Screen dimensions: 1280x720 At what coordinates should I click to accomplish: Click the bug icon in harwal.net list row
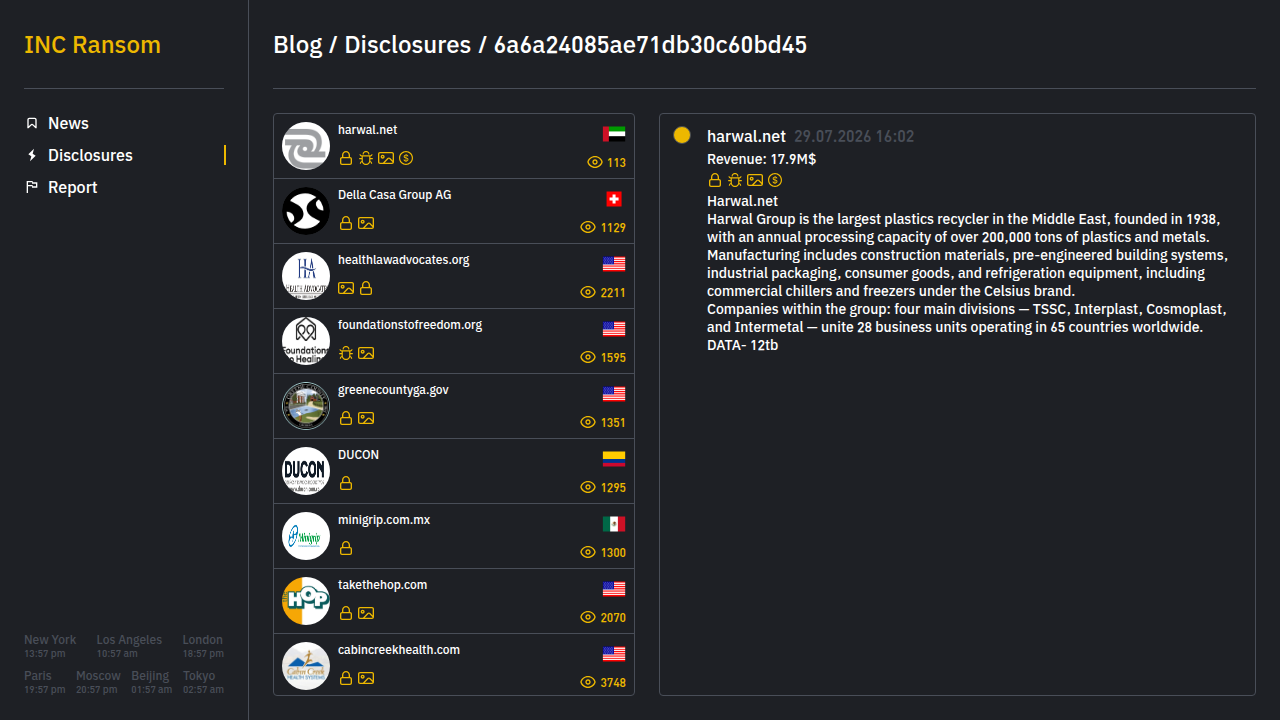point(366,158)
